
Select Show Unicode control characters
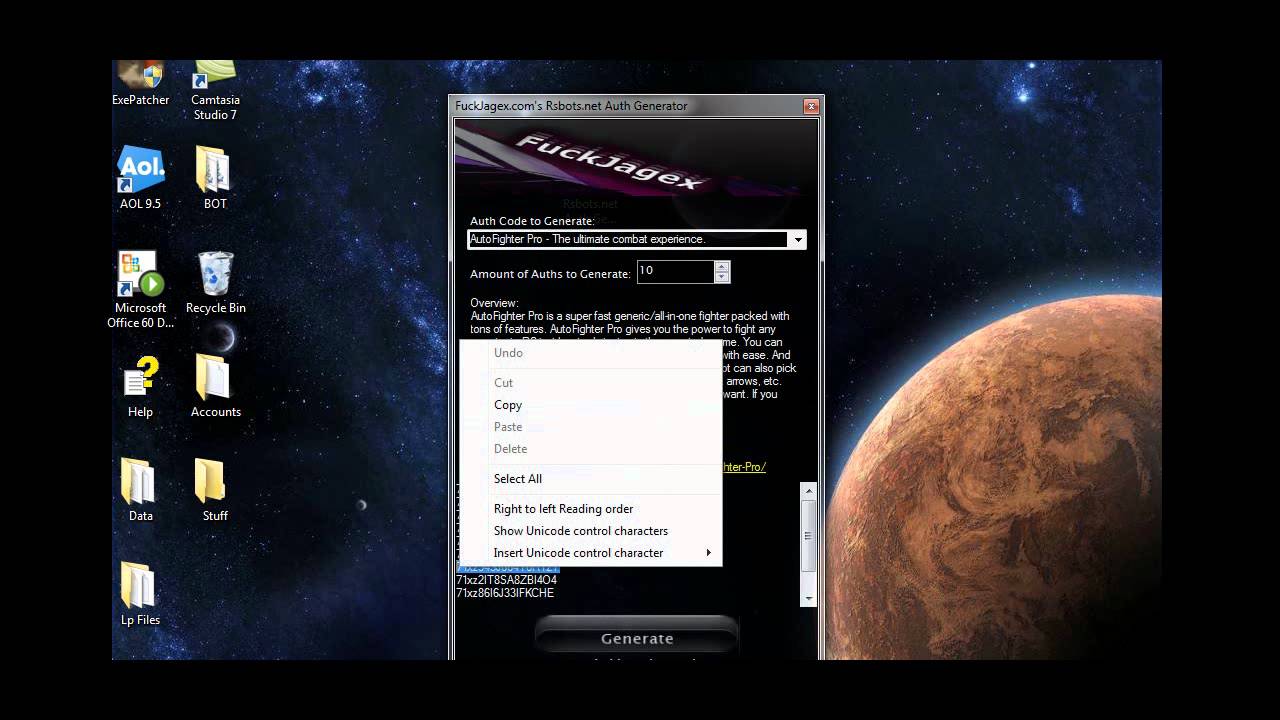(590, 531)
